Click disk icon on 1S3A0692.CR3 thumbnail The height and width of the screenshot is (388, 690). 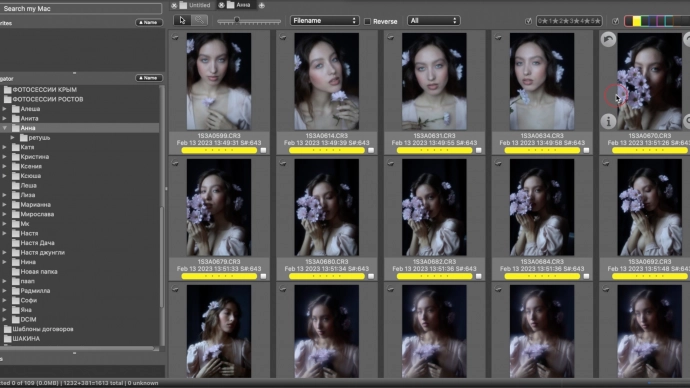pos(606,163)
